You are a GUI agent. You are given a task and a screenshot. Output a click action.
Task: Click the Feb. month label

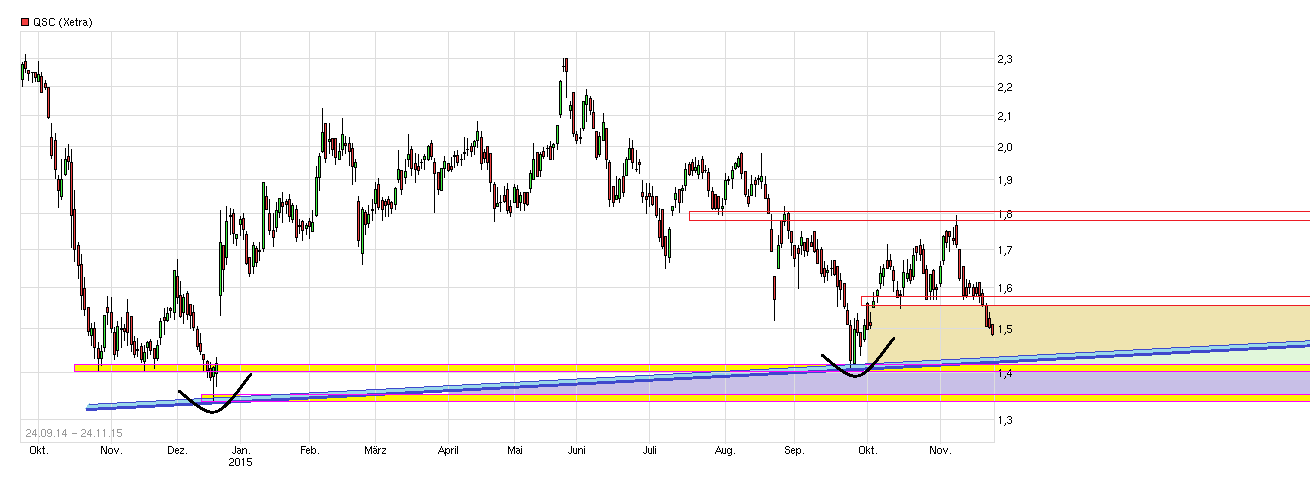point(309,451)
